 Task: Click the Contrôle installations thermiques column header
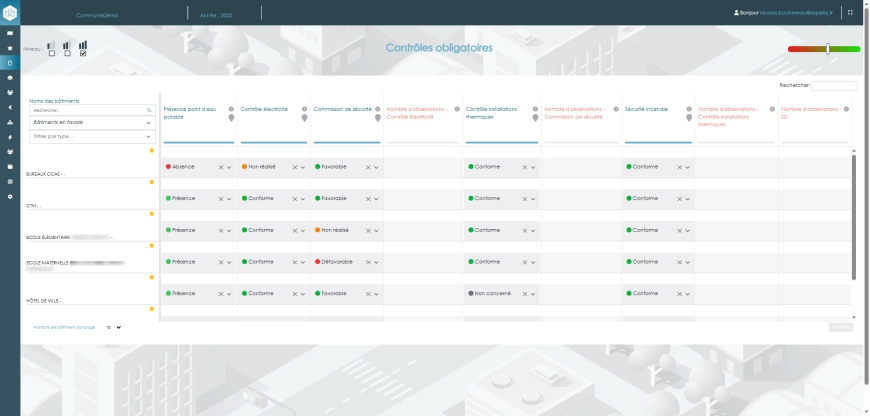pyautogui.click(x=491, y=113)
